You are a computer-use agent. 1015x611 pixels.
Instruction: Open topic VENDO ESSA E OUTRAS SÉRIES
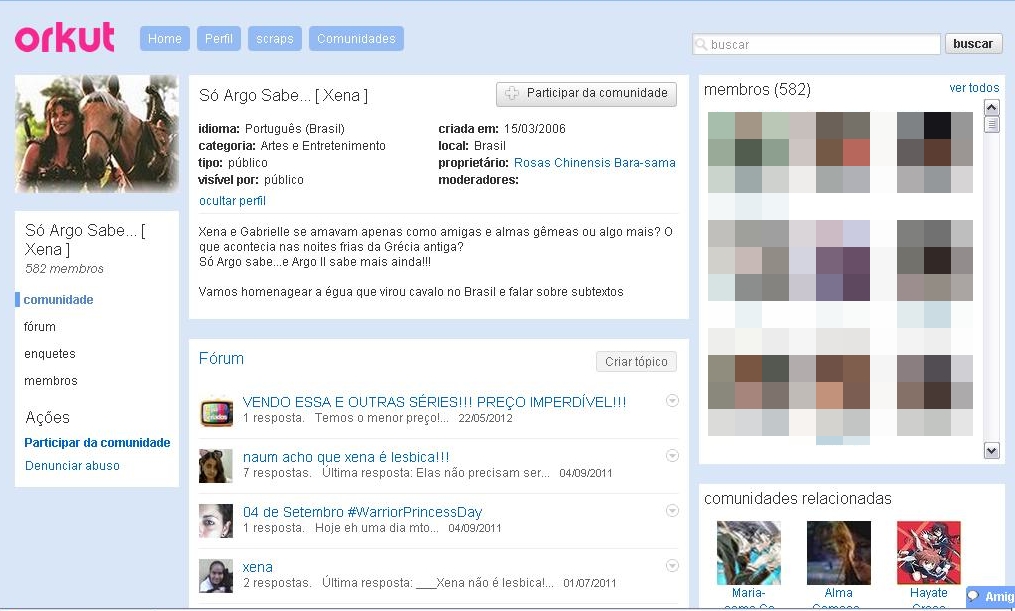434,402
